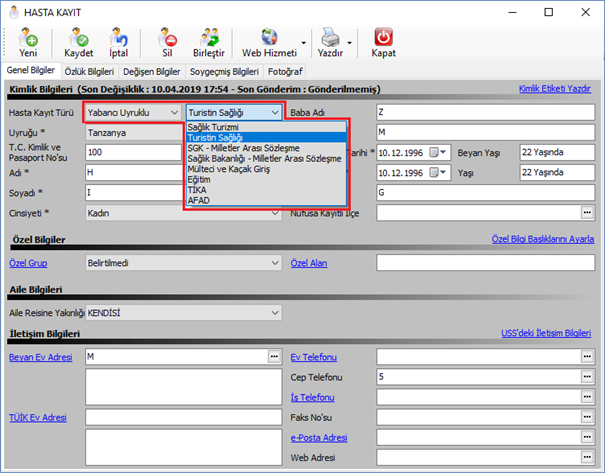Open the date calendar picker next to Yaşı
Viewport: 605px width, 473px height.
click(x=438, y=172)
